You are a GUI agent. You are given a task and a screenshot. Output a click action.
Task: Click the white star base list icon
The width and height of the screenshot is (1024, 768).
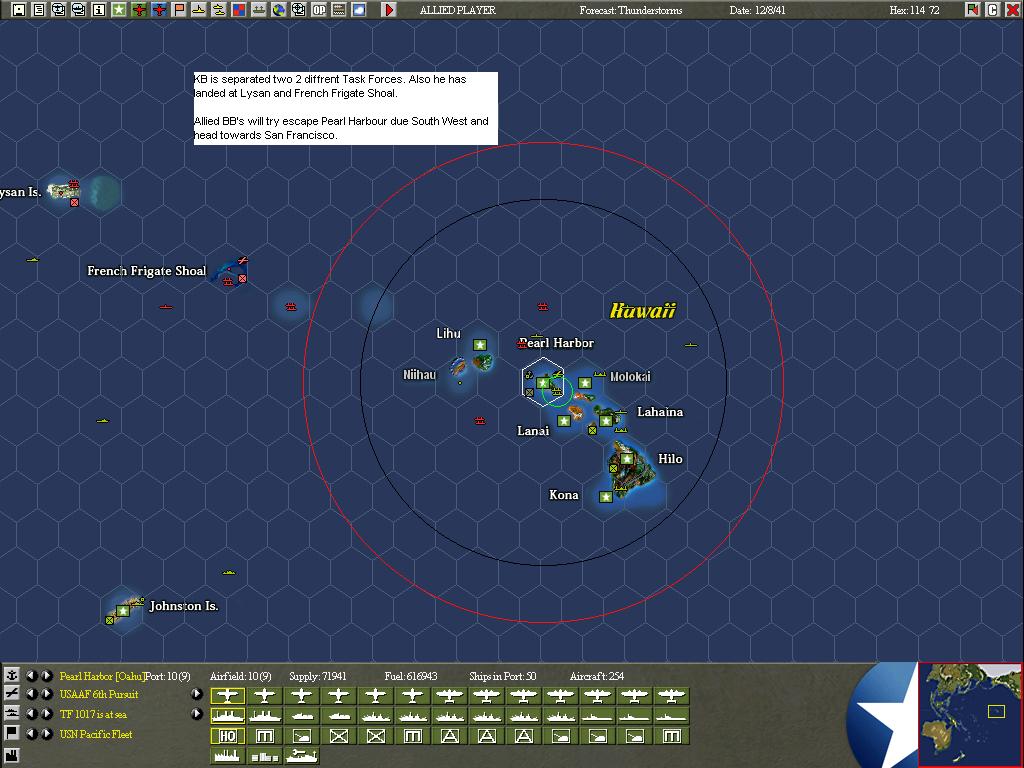coord(119,9)
